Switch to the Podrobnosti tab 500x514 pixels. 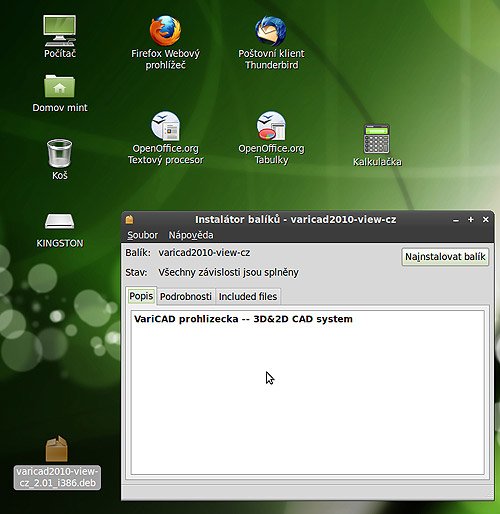point(186,296)
